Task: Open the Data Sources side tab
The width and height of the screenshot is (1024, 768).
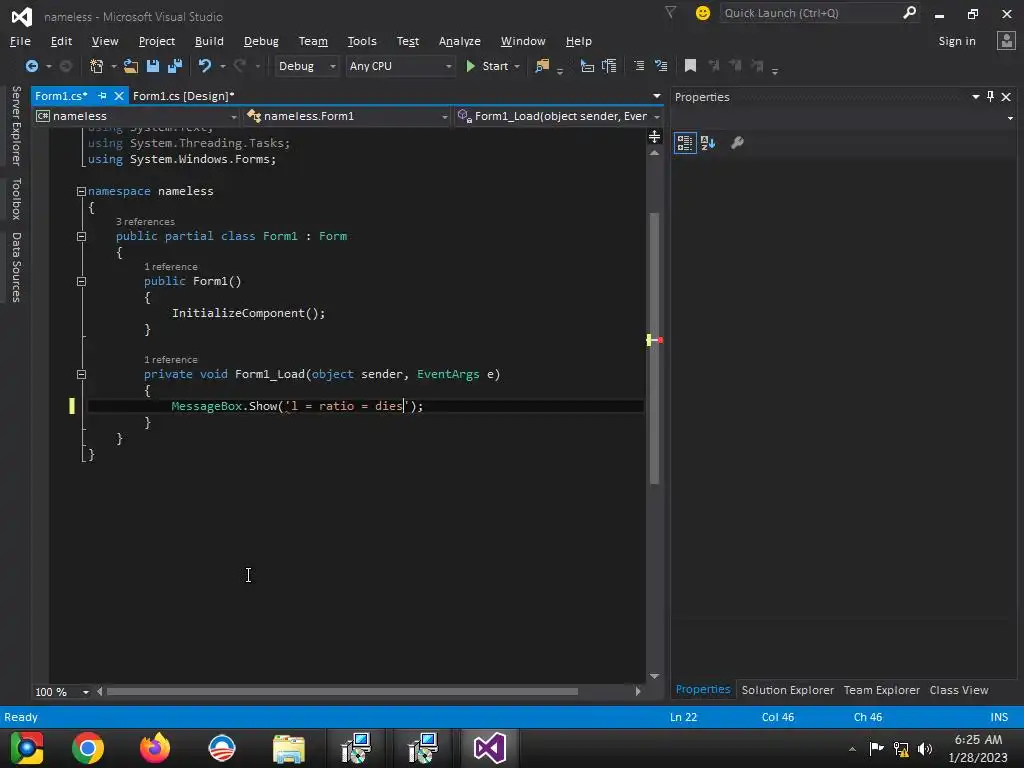Action: coord(16,267)
